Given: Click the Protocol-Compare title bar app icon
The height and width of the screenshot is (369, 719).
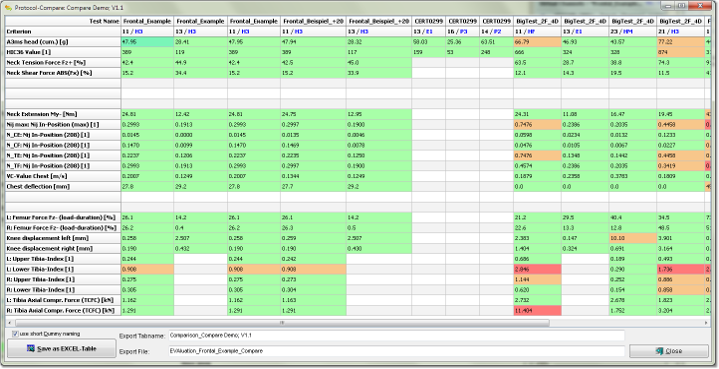Looking at the screenshot, I should point(8,8).
